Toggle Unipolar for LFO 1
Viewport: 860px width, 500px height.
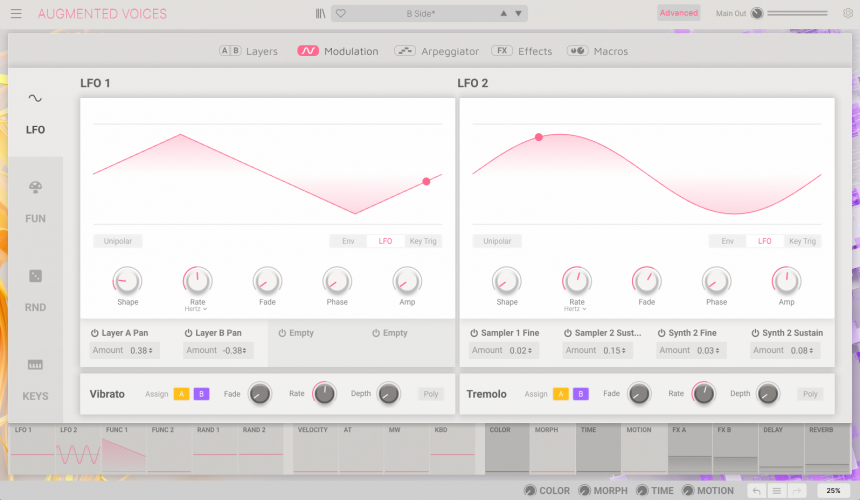tap(118, 241)
